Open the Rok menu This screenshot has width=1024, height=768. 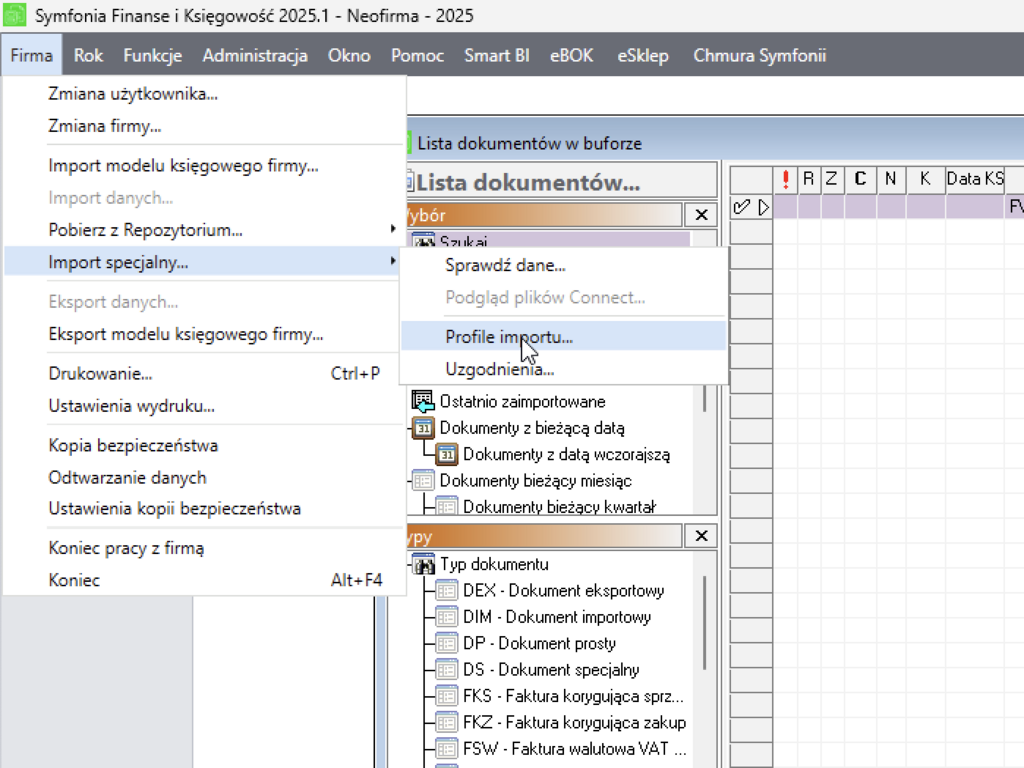(88, 56)
